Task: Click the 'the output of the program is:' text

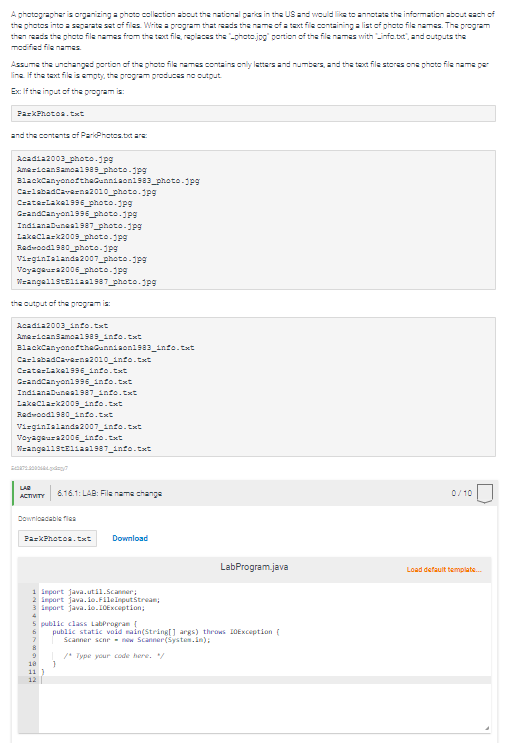Action: [x=61, y=303]
